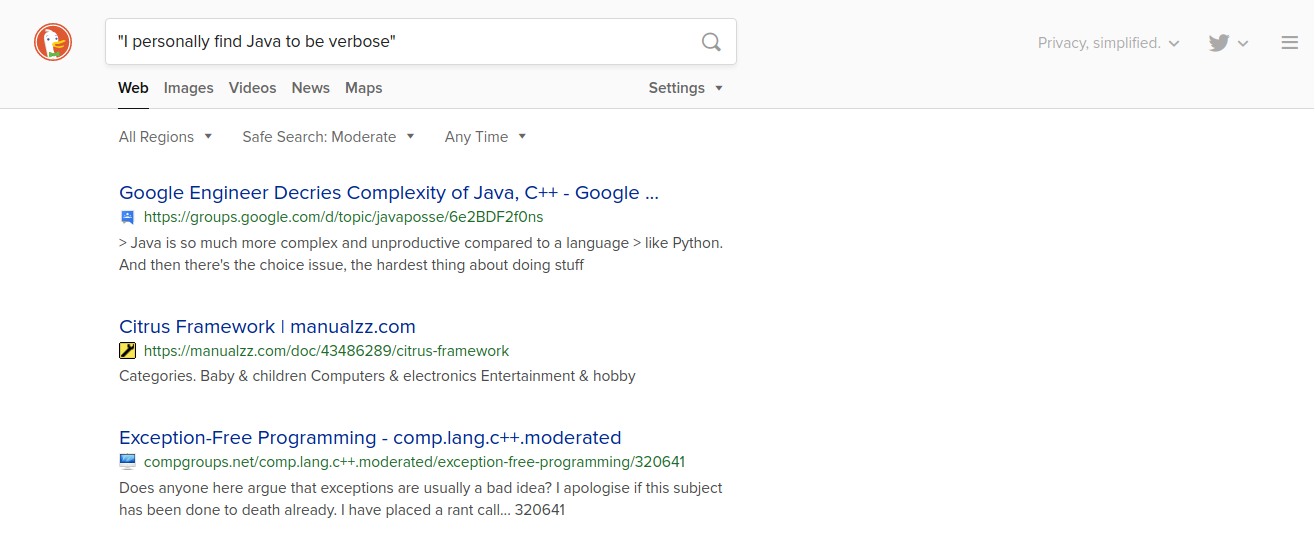Click the manualzz wrench favicon
This screenshot has height=546, width=1315.
(x=127, y=351)
